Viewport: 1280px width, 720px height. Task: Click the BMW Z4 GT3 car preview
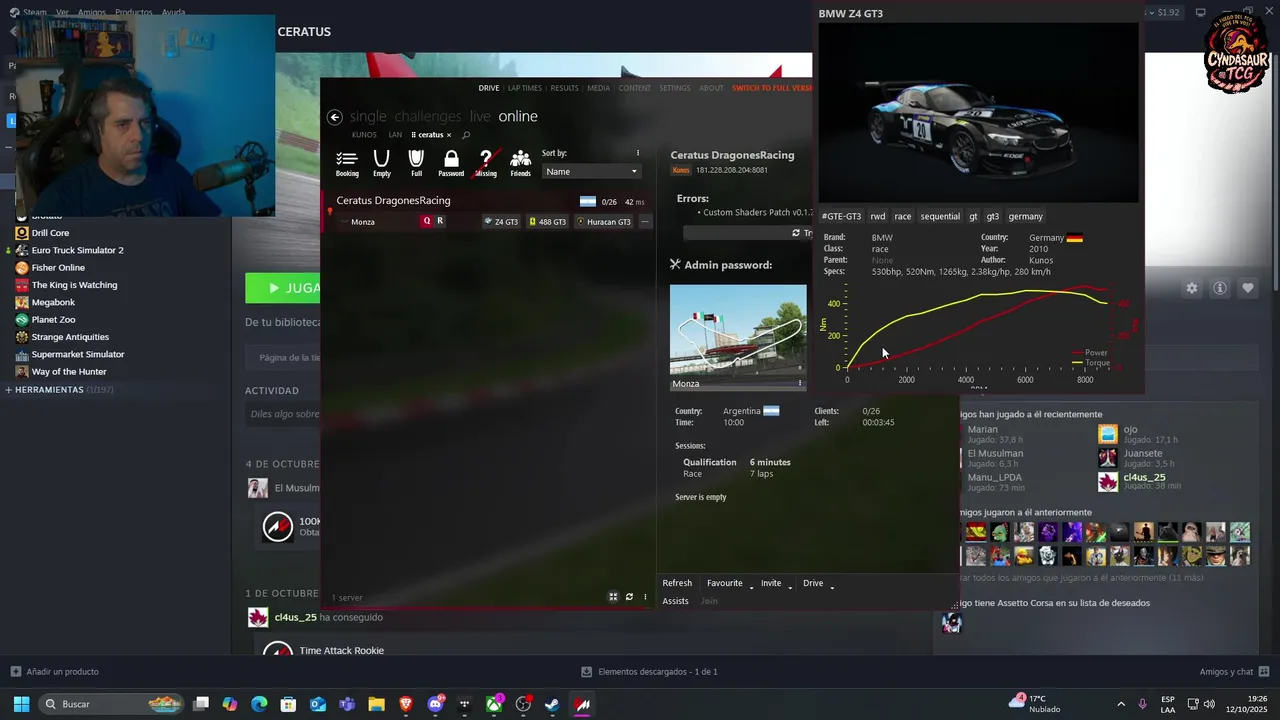click(x=978, y=113)
